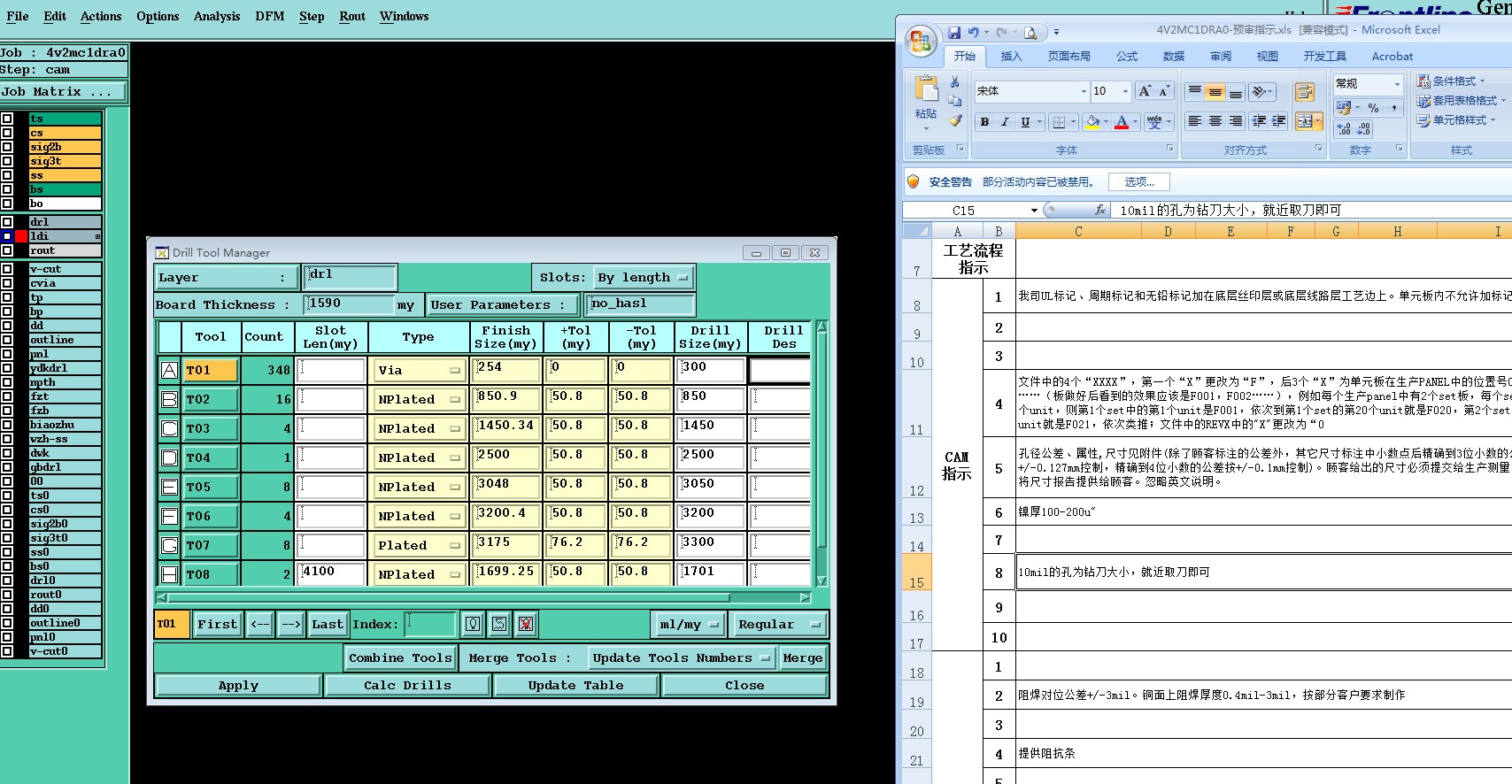Save the workbook from quick access toolbar
Screen dimensions: 1512x784
954,33
